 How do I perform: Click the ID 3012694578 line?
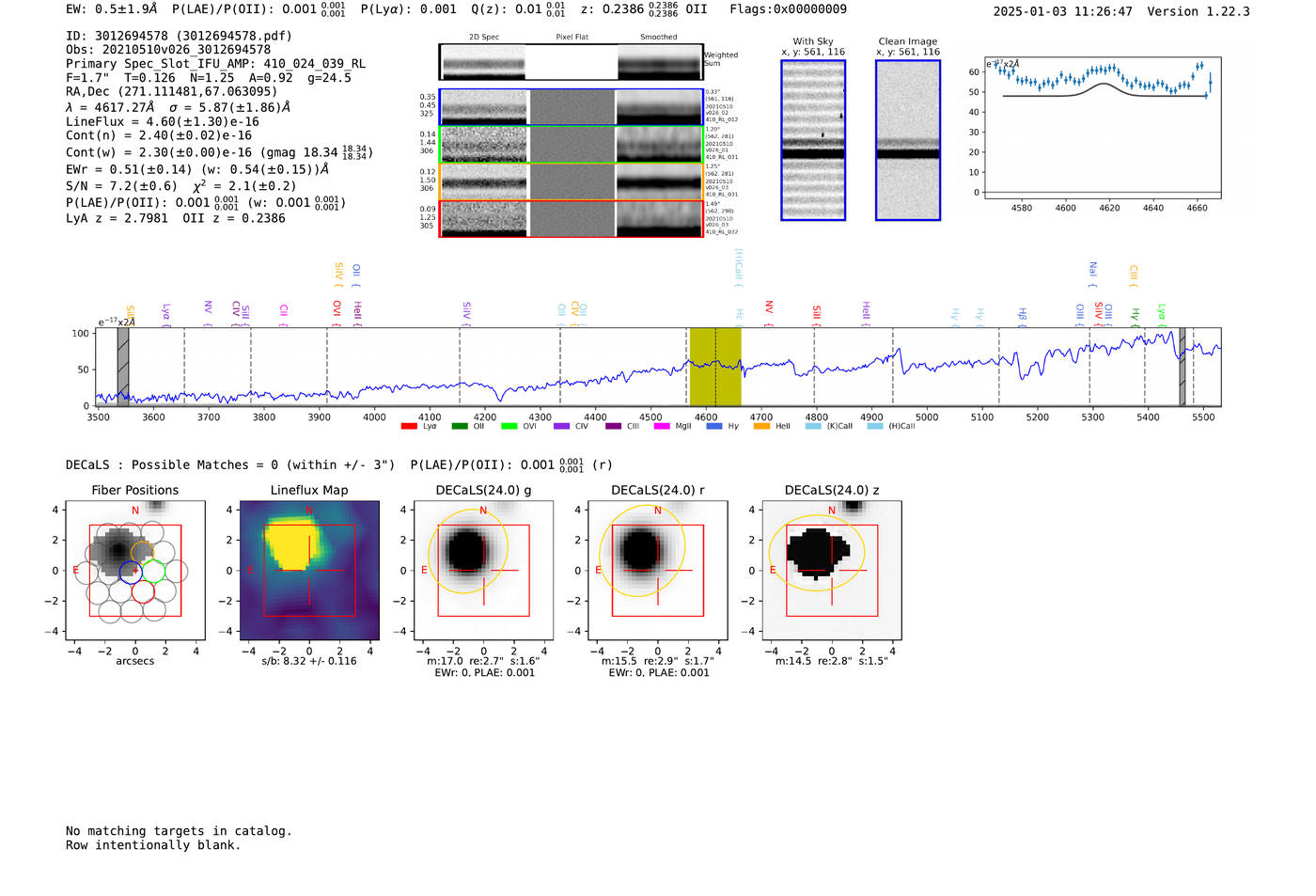point(179,36)
